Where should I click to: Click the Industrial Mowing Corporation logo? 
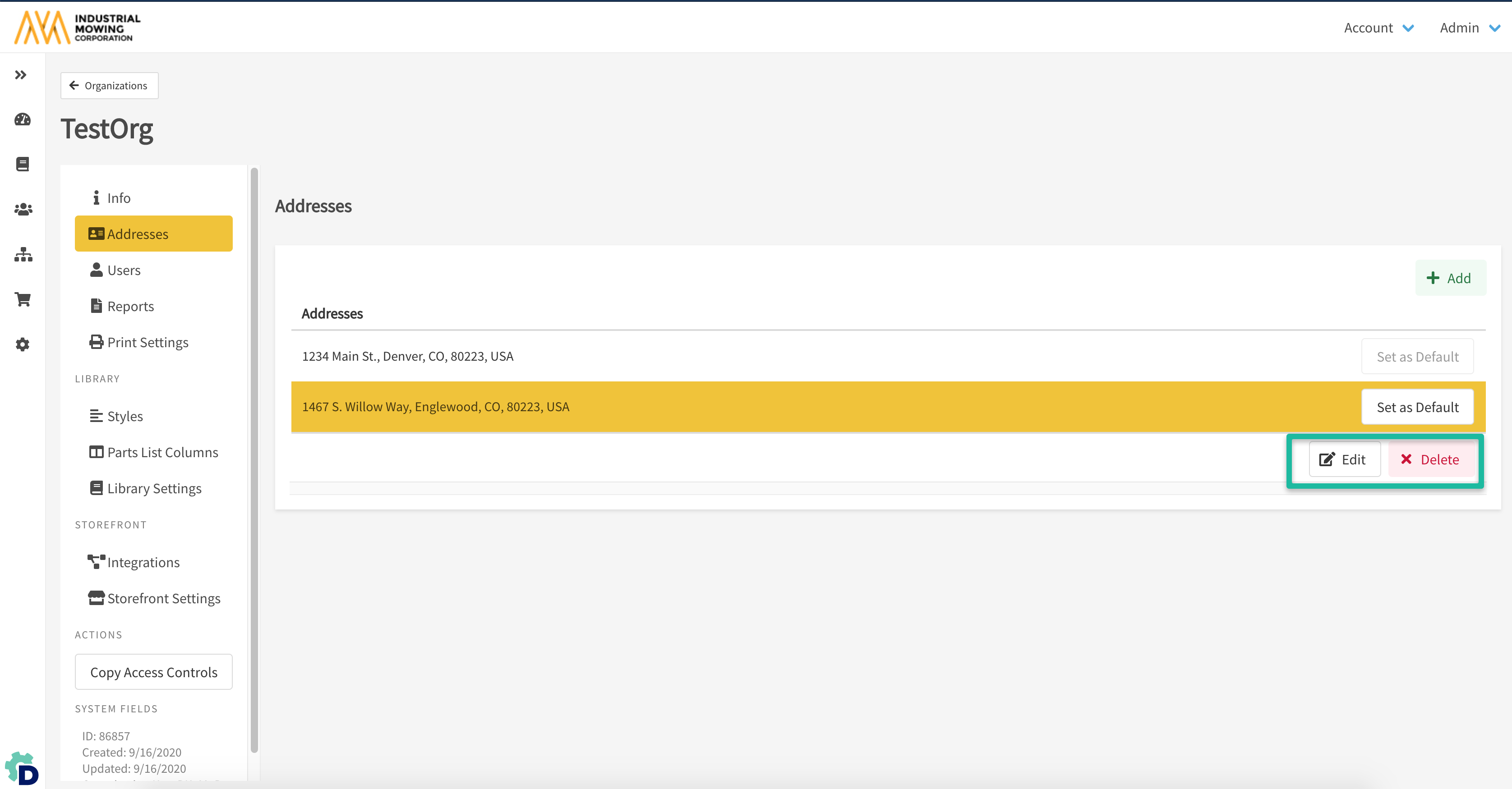pos(78,28)
